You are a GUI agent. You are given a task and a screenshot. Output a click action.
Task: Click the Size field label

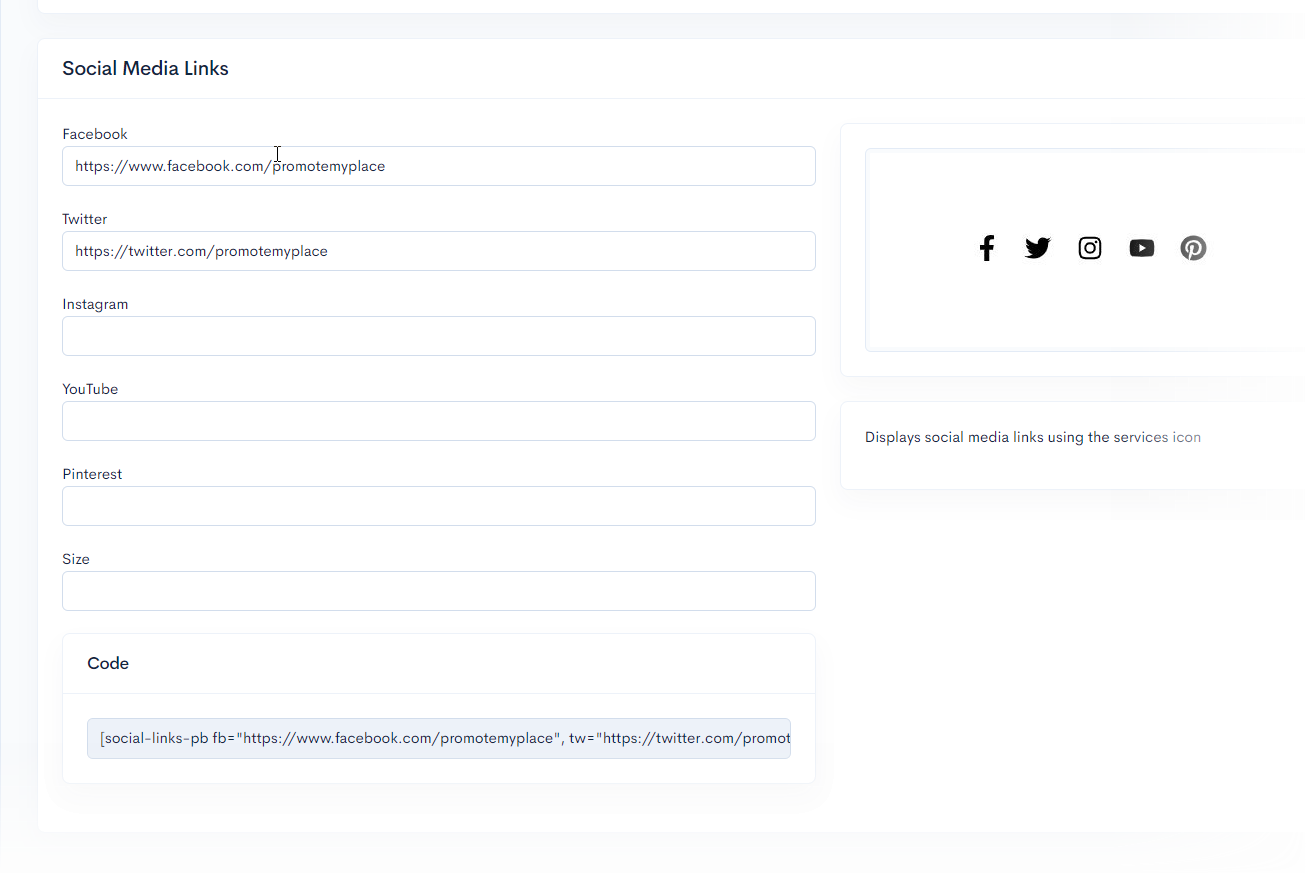(76, 559)
